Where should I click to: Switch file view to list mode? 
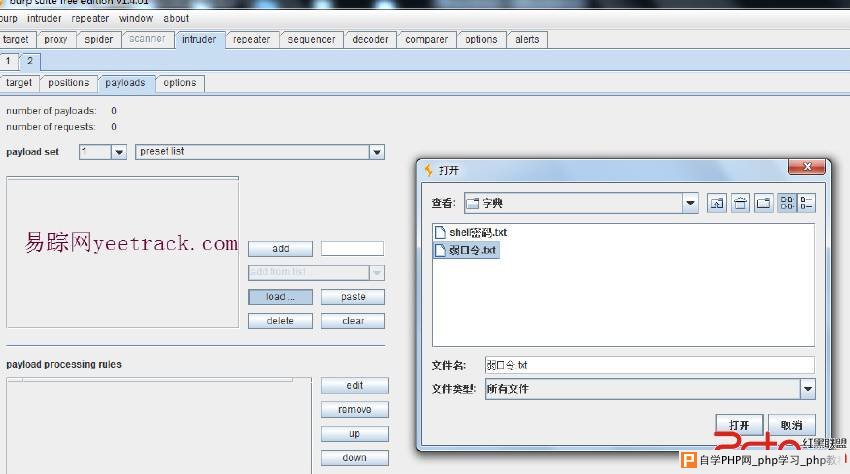pos(787,203)
